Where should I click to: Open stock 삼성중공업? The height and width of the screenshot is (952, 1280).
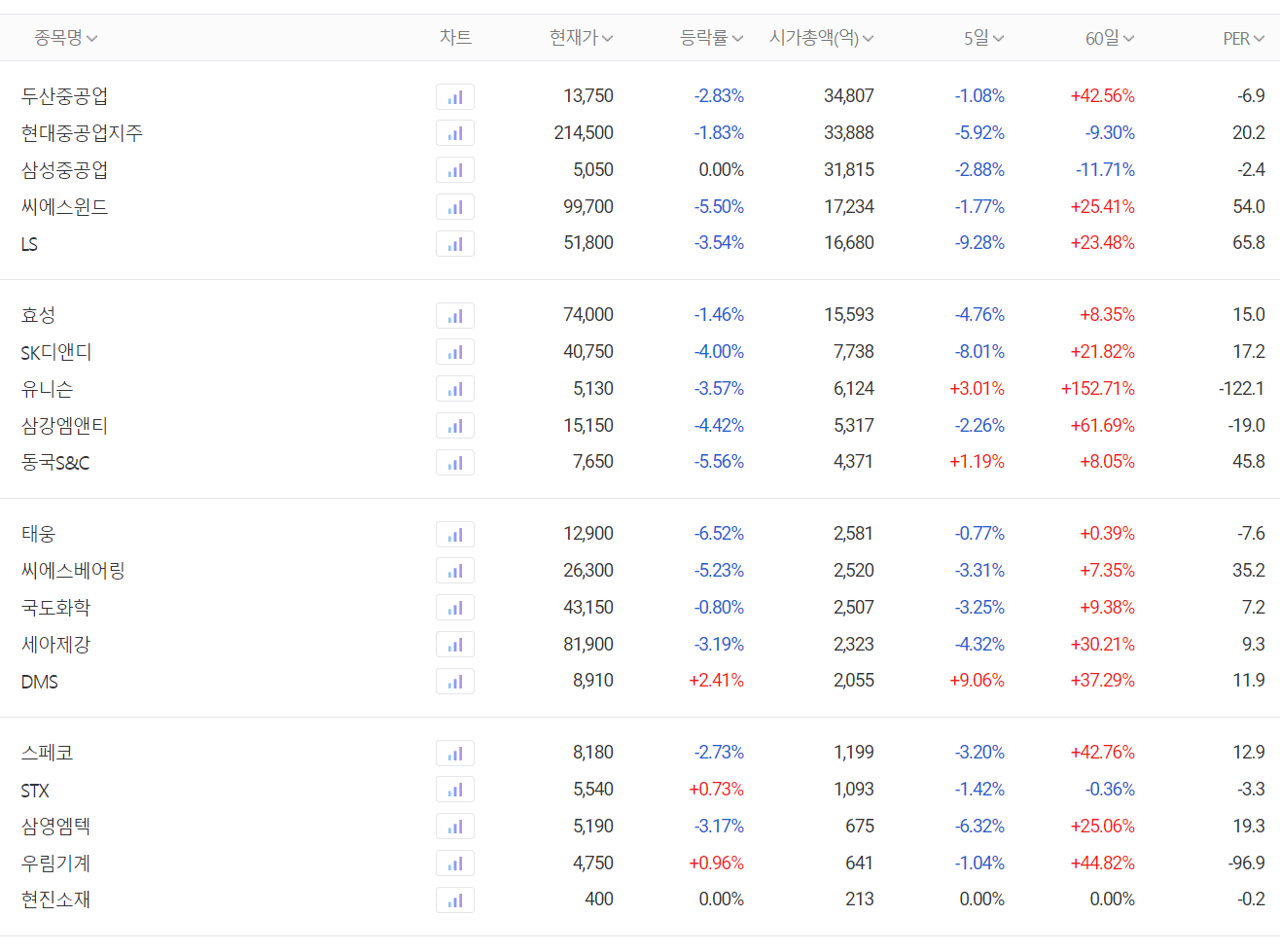pos(65,170)
